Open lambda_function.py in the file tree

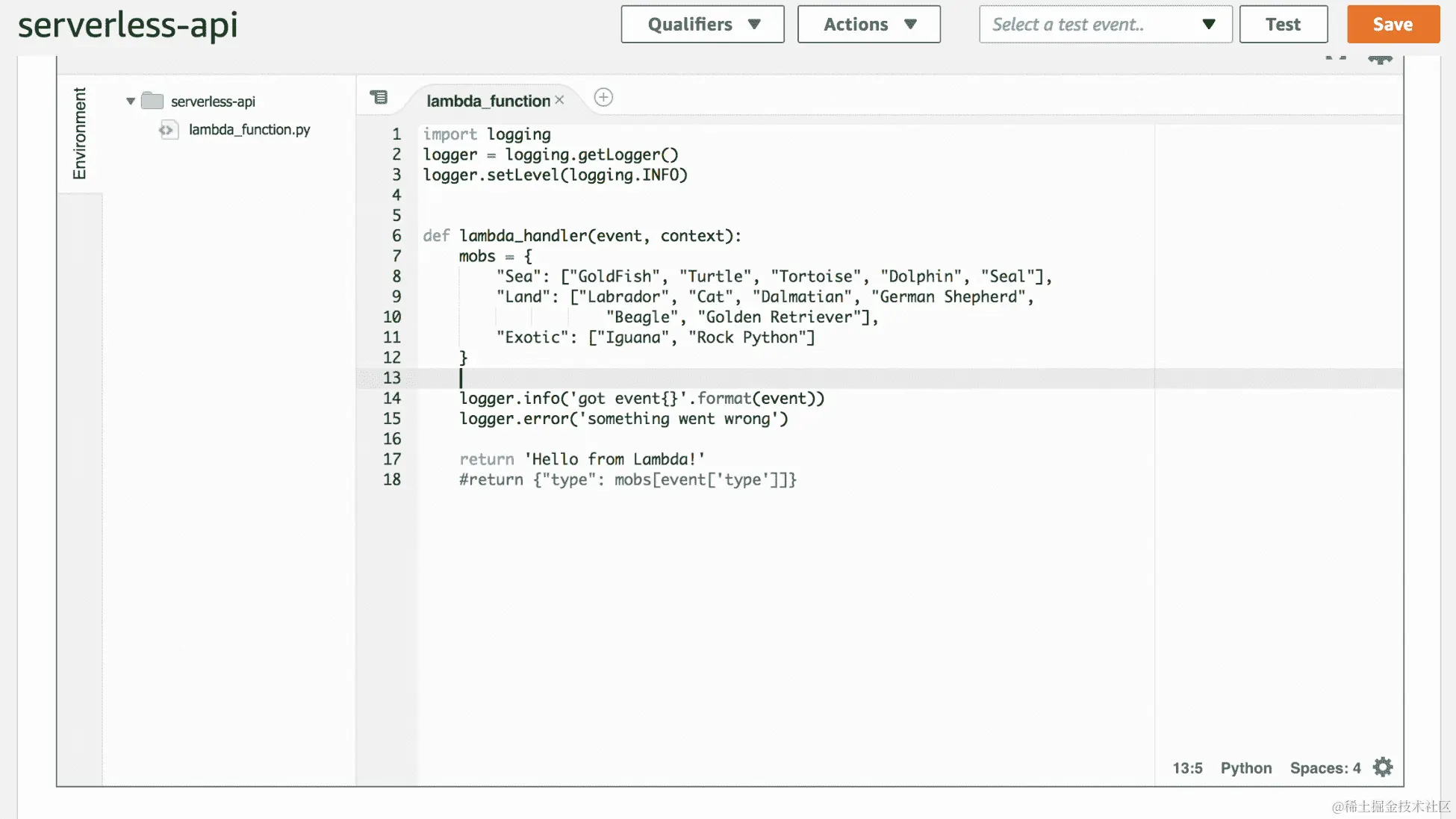point(249,130)
